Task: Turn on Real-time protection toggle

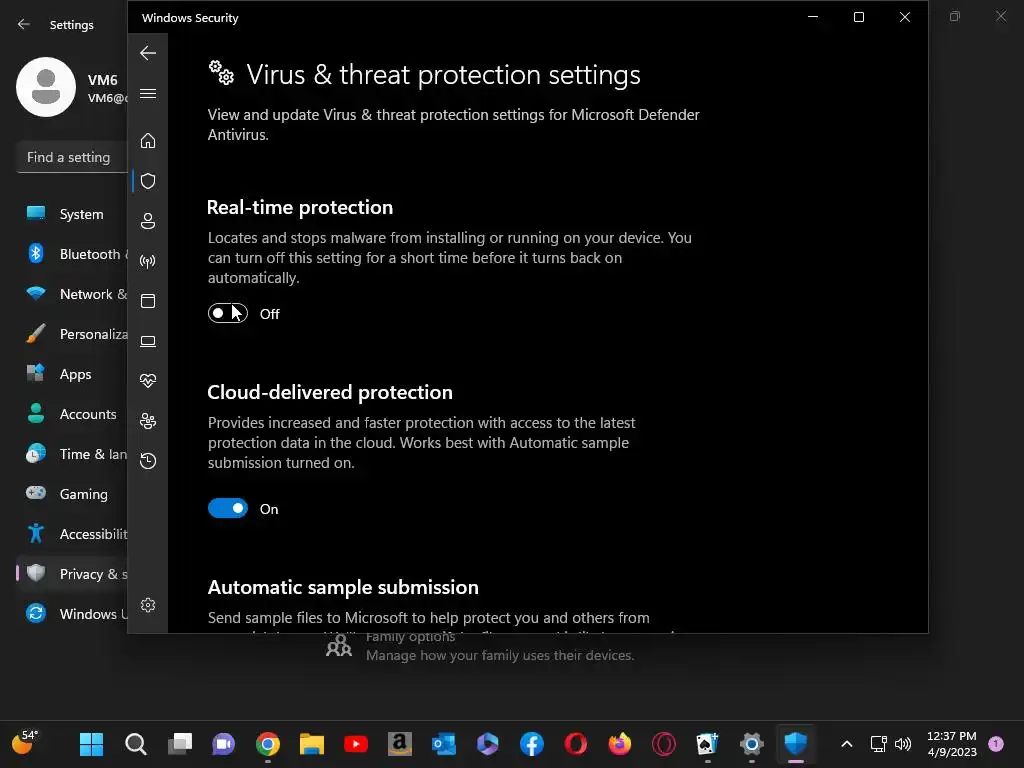Action: coord(227,314)
